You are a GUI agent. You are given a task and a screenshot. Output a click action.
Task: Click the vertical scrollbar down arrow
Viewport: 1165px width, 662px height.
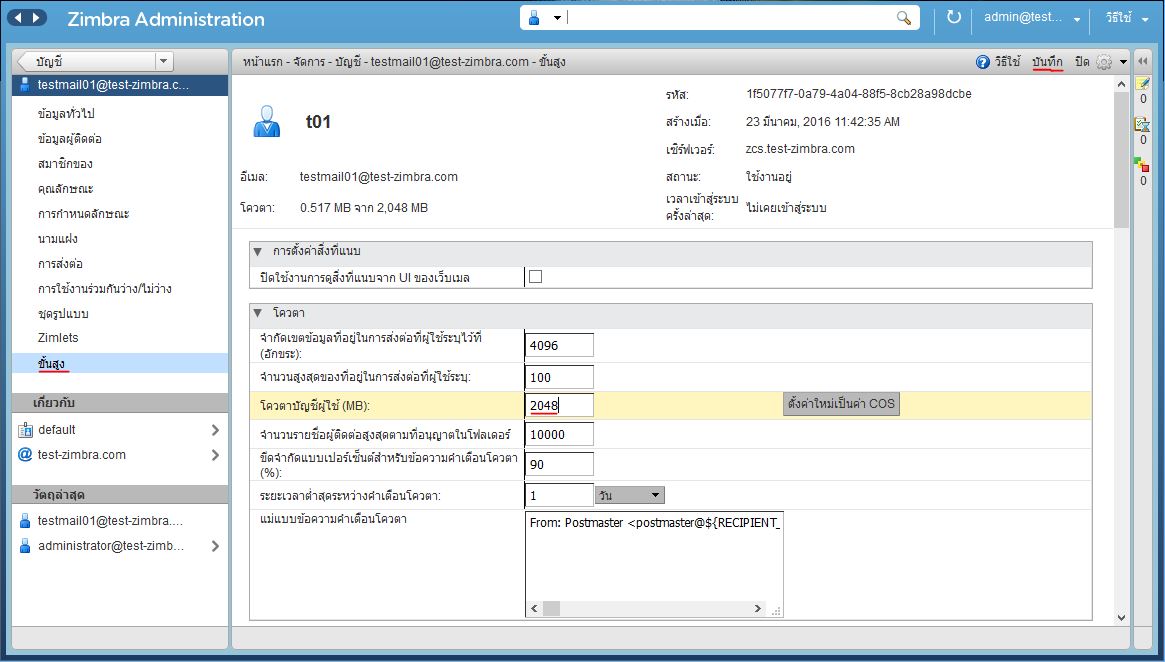coord(1121,617)
